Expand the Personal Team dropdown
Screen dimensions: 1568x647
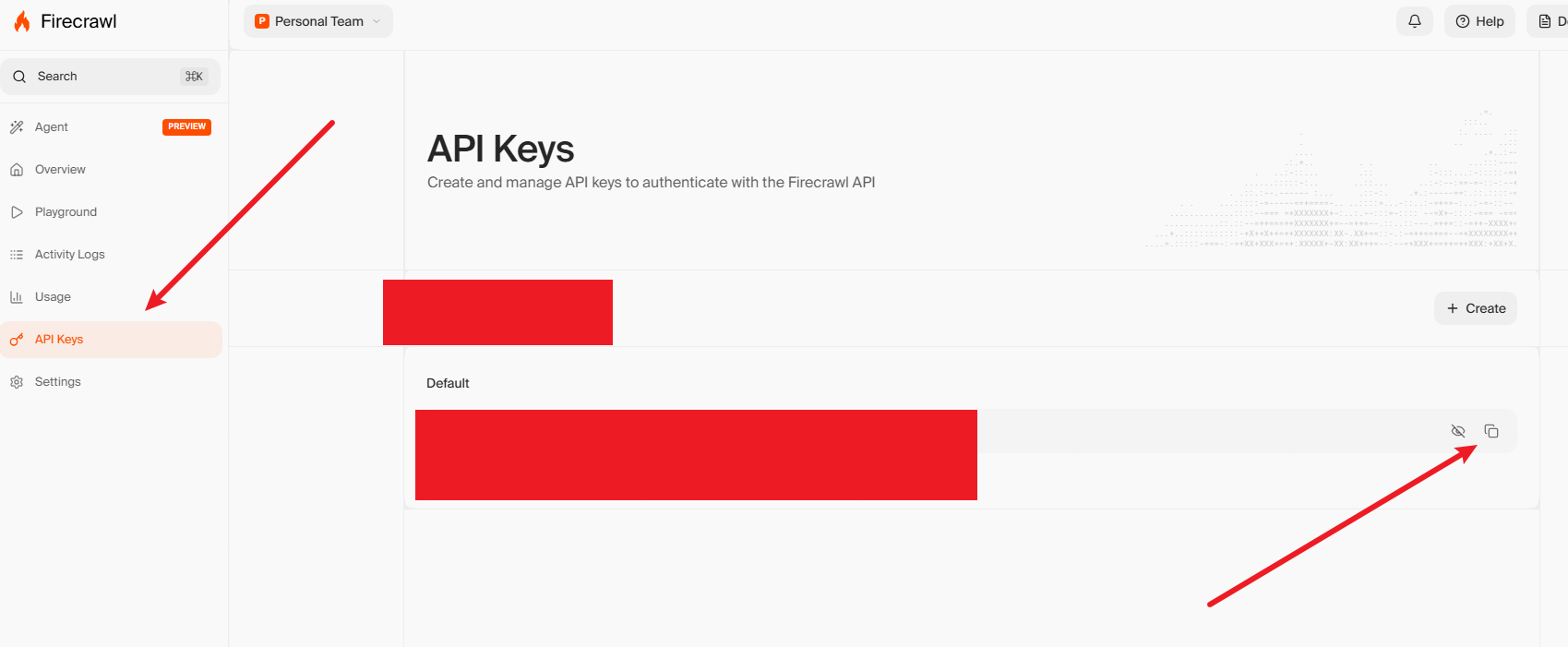tap(318, 21)
